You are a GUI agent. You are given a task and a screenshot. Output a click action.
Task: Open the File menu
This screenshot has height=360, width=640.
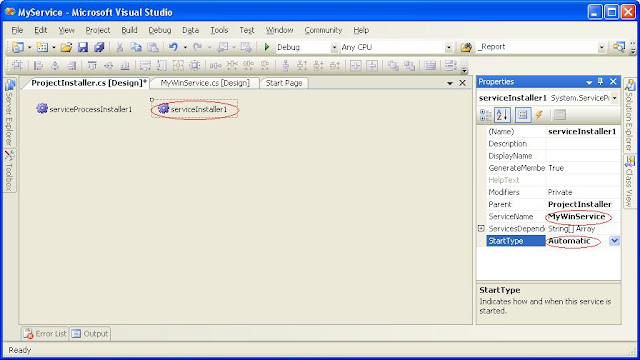[x=17, y=30]
